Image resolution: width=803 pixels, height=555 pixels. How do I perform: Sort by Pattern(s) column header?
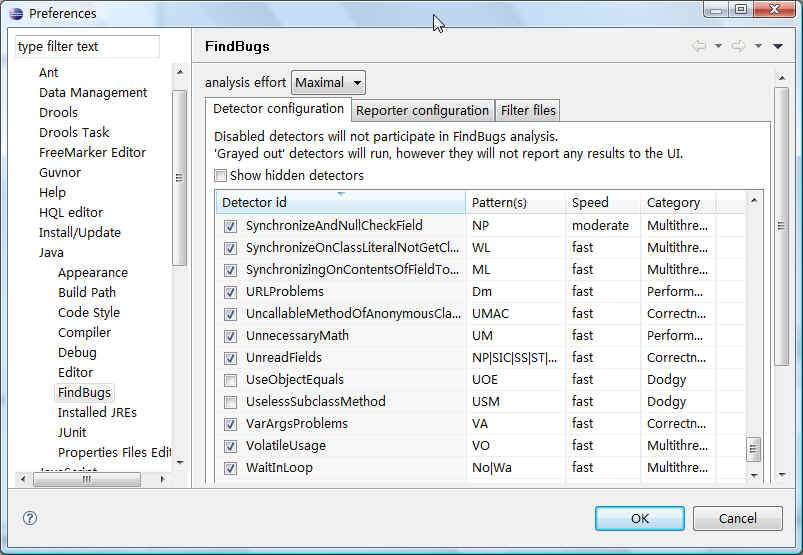[516, 203]
